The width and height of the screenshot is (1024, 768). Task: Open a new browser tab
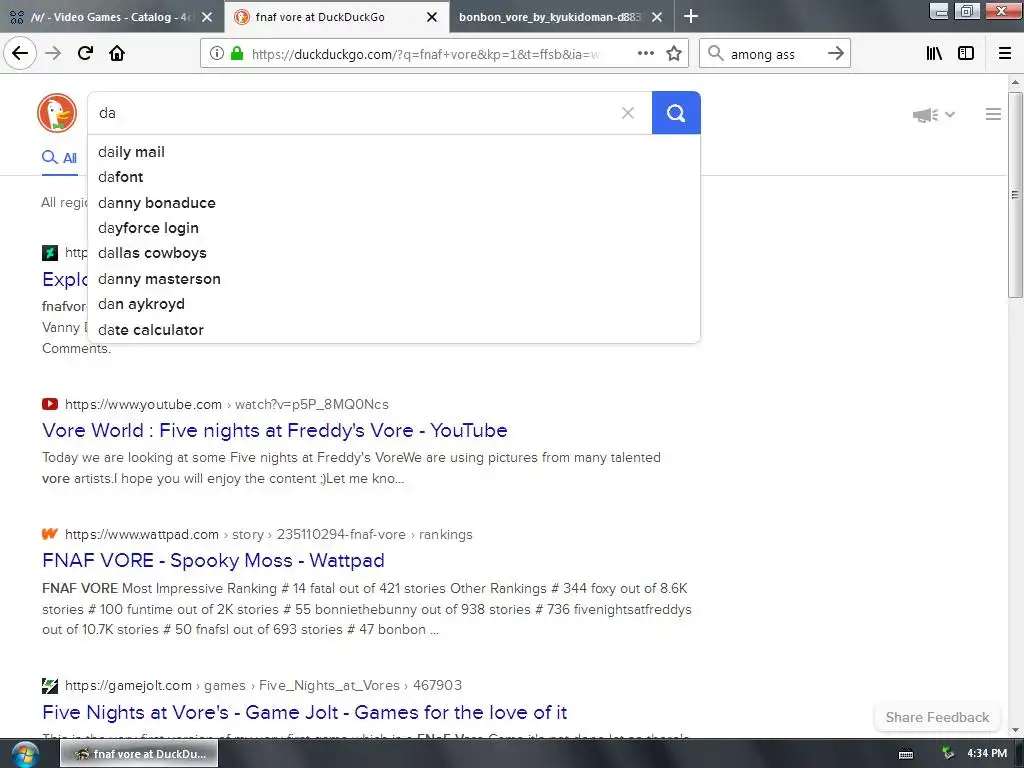point(690,16)
